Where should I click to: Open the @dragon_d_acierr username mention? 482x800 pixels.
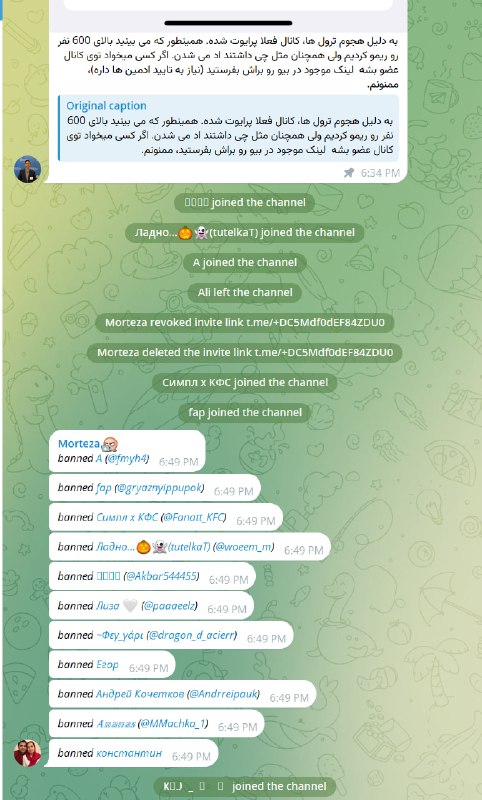pos(192,635)
